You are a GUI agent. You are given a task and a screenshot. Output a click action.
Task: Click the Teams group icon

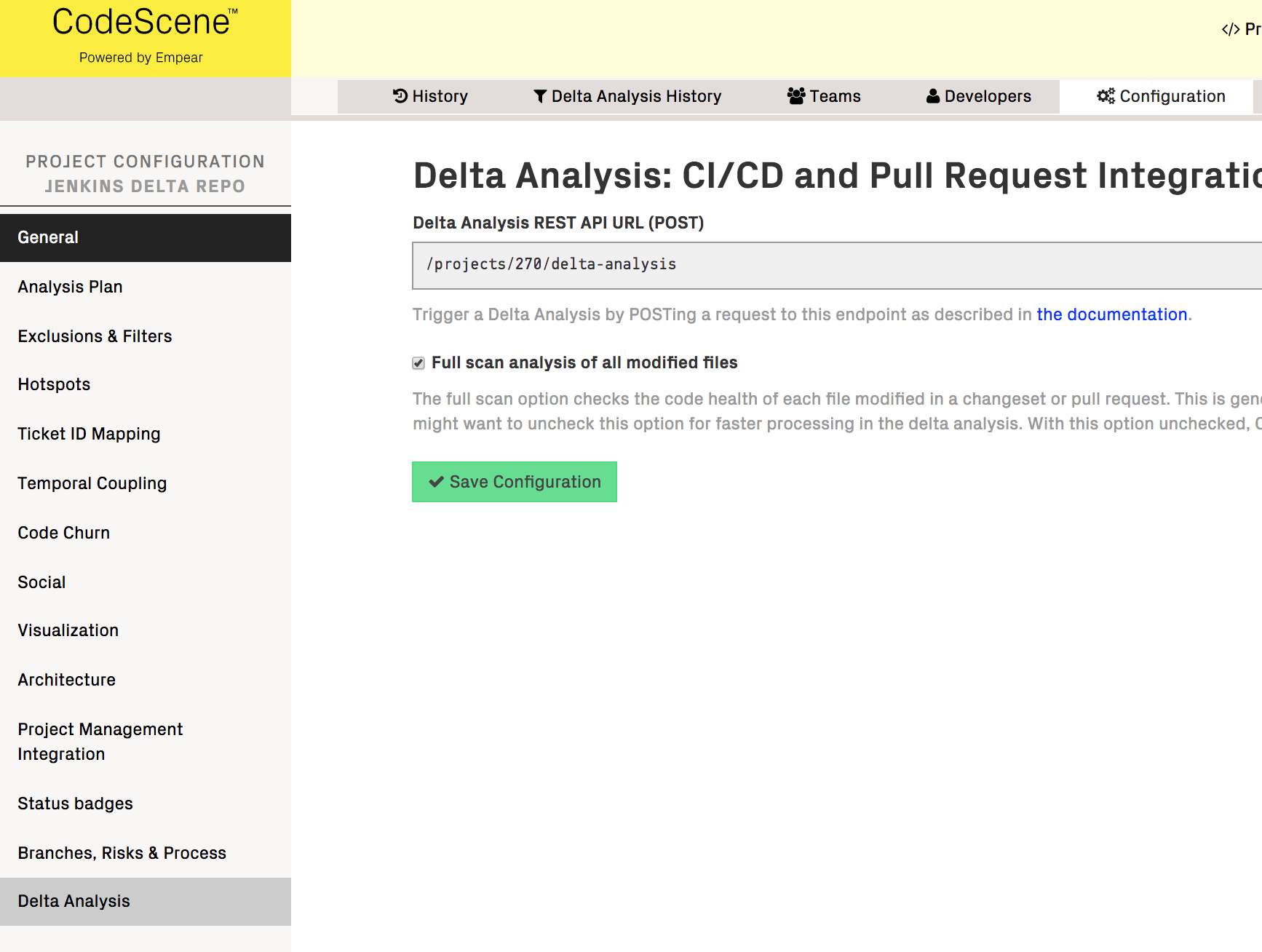[x=796, y=96]
